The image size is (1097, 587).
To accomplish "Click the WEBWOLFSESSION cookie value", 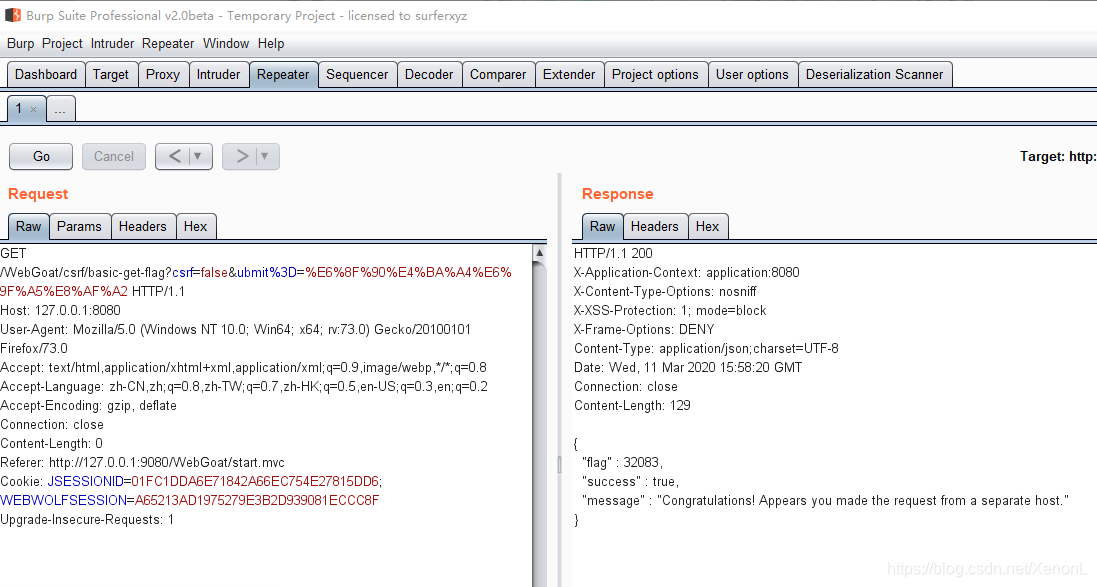I will click(257, 500).
